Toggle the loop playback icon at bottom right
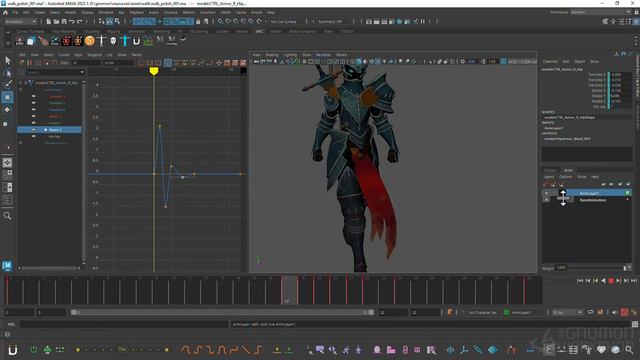The width and height of the screenshot is (640, 360). (x=590, y=312)
